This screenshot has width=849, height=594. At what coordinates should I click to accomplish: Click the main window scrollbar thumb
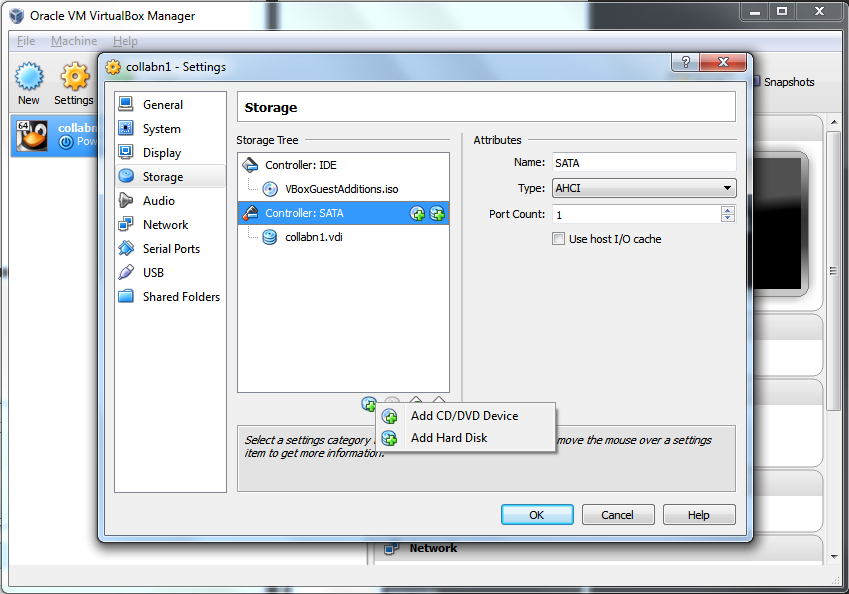(834, 269)
